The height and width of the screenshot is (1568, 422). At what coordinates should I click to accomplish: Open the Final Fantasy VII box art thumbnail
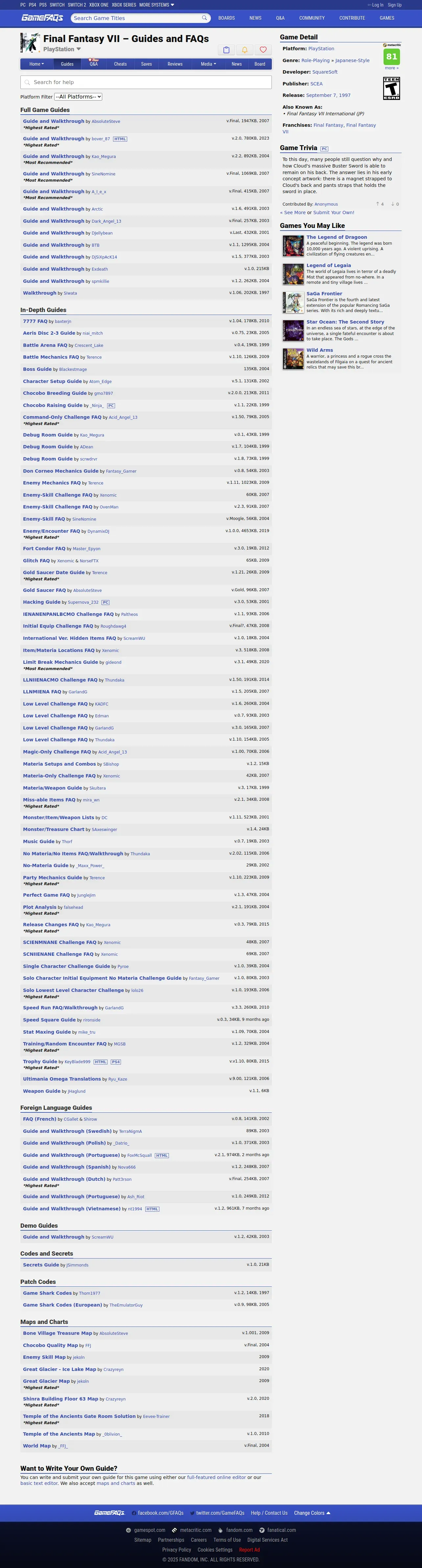(x=30, y=43)
